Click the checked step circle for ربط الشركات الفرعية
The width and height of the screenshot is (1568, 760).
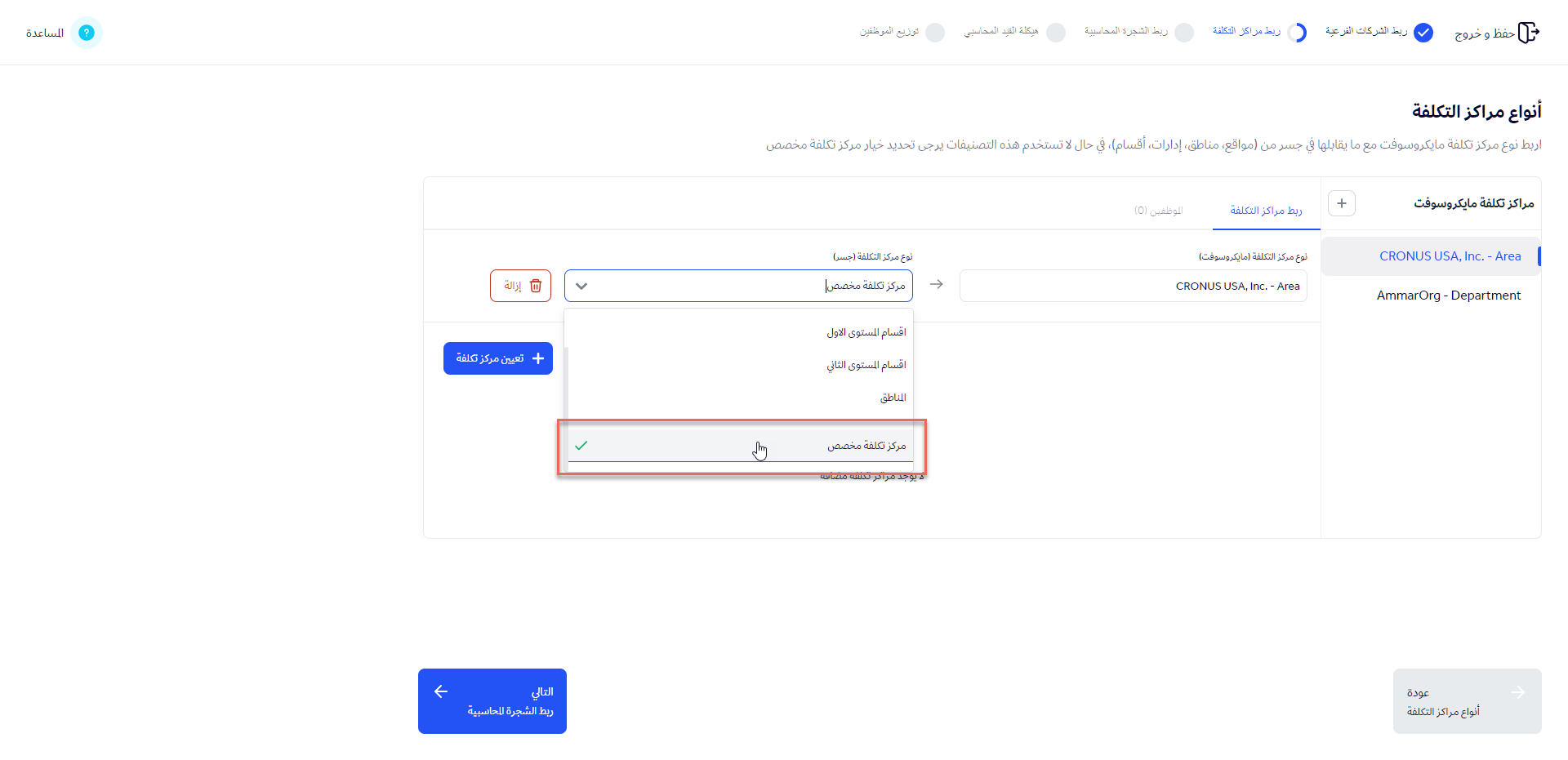[1423, 33]
